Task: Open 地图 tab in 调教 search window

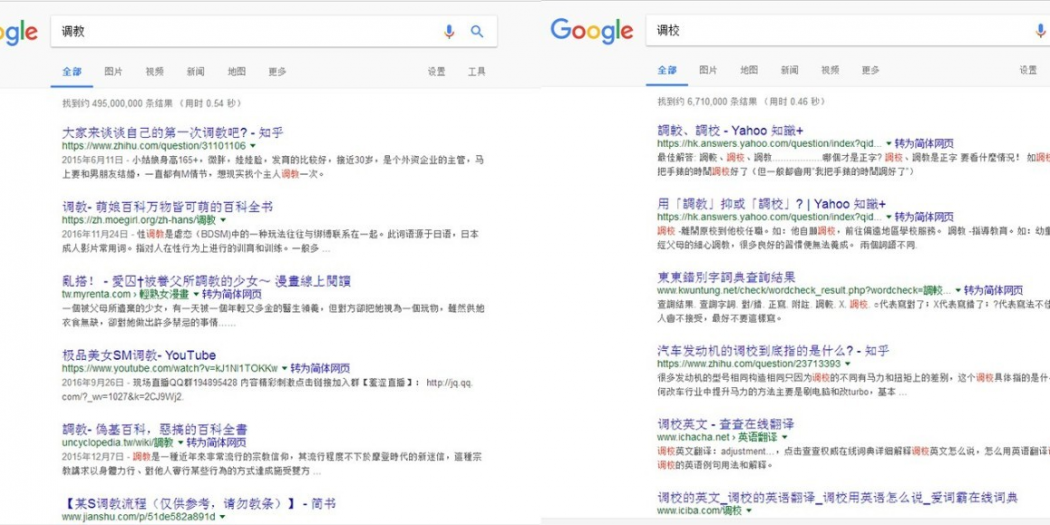Action: pyautogui.click(x=236, y=72)
